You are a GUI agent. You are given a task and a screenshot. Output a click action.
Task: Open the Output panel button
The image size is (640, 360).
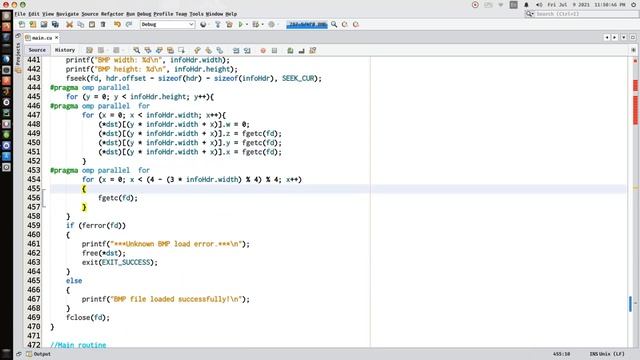pos(39,354)
